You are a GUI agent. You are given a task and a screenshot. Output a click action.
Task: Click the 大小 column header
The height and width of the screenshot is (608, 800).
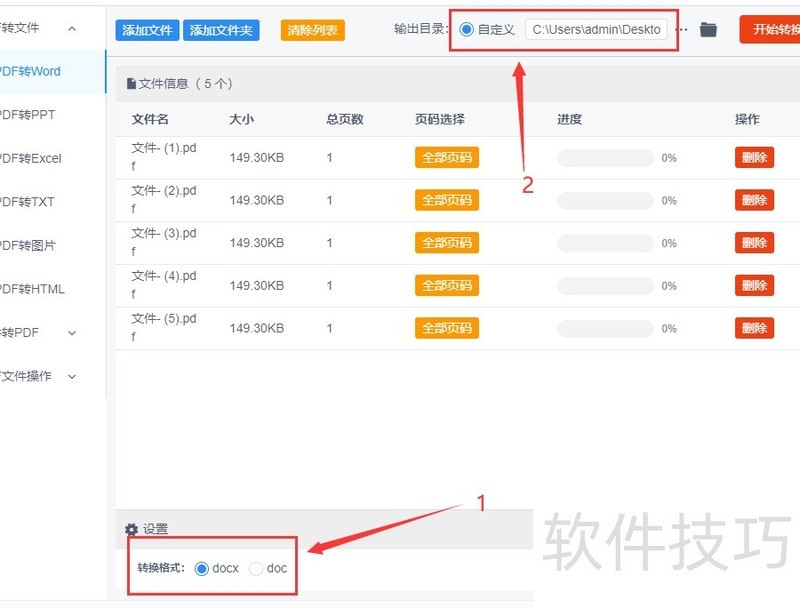[241, 119]
